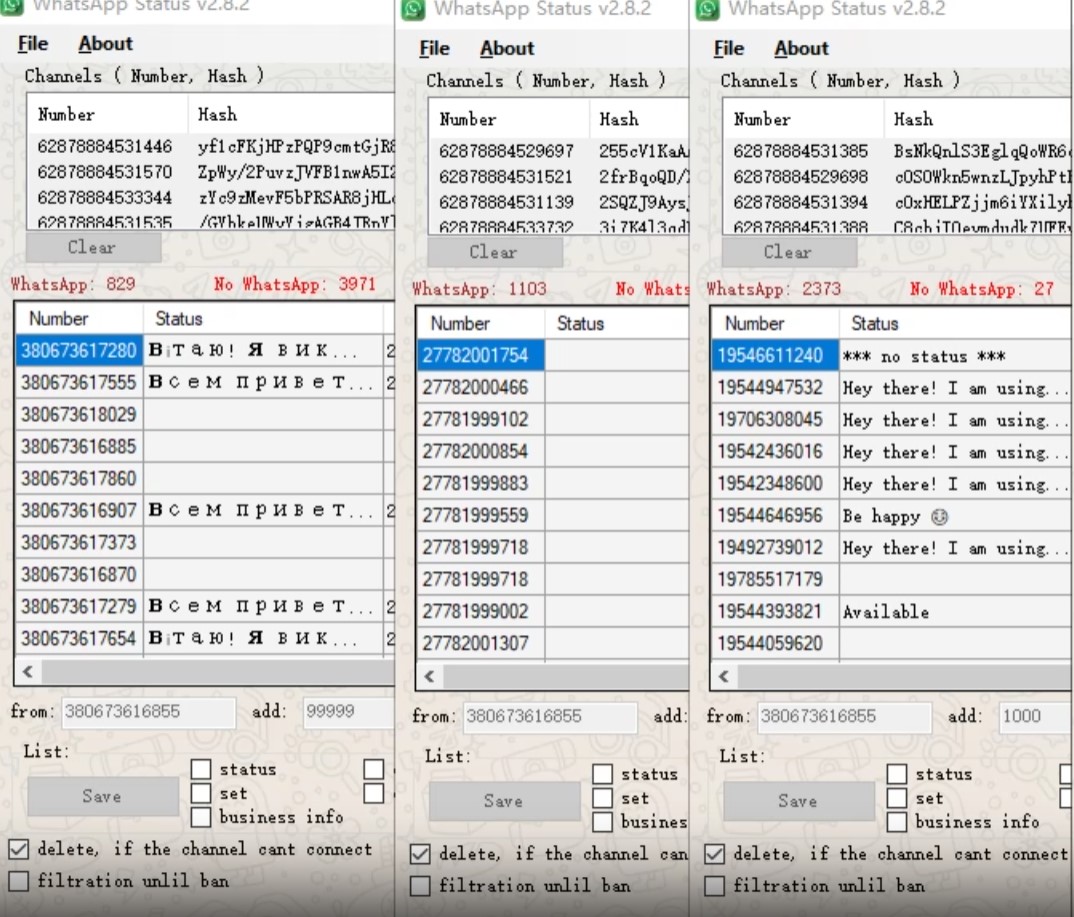
Task: Enable status checkbox in left window
Action: (x=201, y=769)
